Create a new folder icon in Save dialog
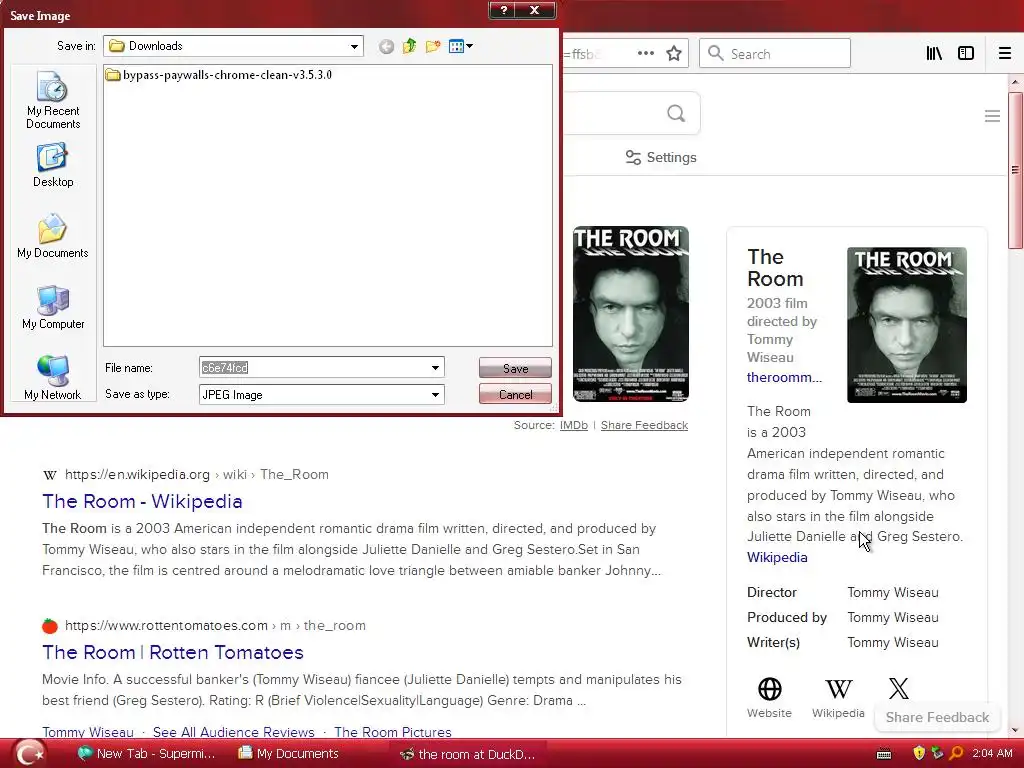Screen dimensions: 1024x768 tap(432, 46)
